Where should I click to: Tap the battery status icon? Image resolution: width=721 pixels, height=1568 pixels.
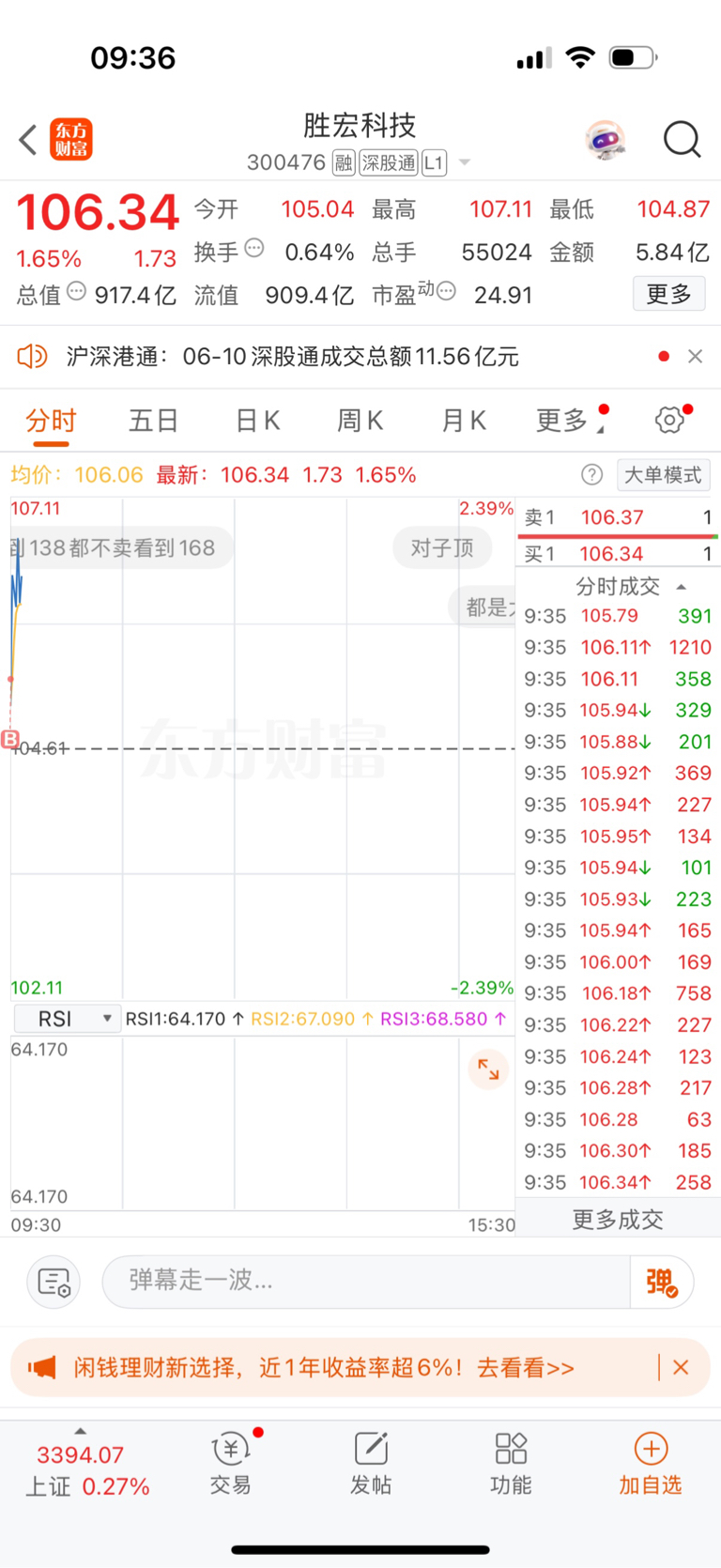pyautogui.click(x=634, y=58)
